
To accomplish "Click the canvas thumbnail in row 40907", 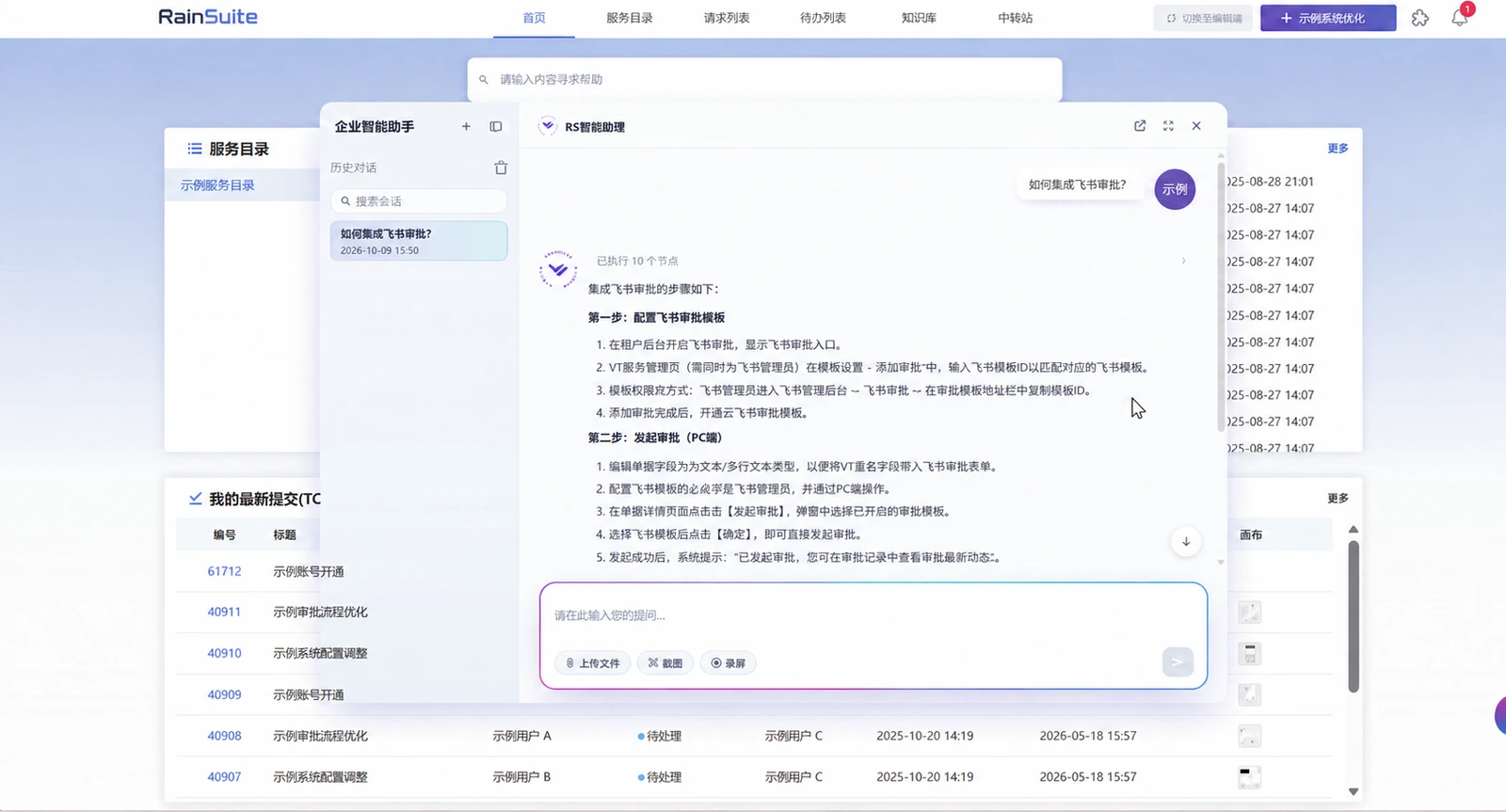I will pos(1249,777).
